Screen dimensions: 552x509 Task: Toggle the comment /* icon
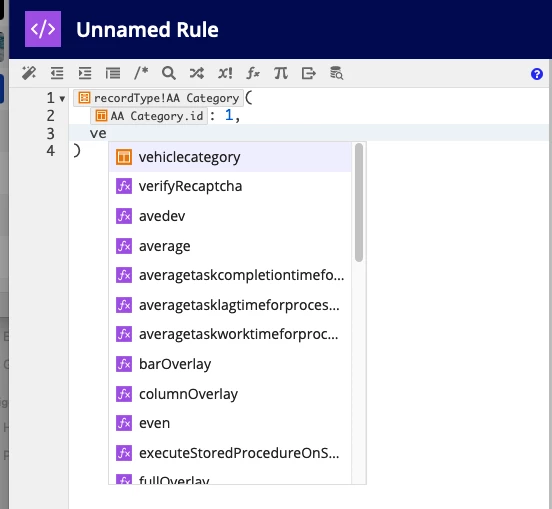point(141,73)
